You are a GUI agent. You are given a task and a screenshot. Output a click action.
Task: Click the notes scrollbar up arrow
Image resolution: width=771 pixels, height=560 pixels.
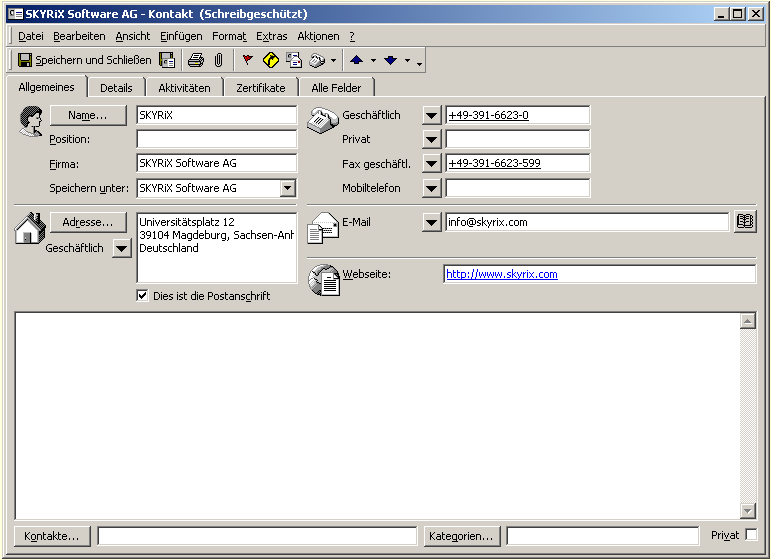point(747,322)
